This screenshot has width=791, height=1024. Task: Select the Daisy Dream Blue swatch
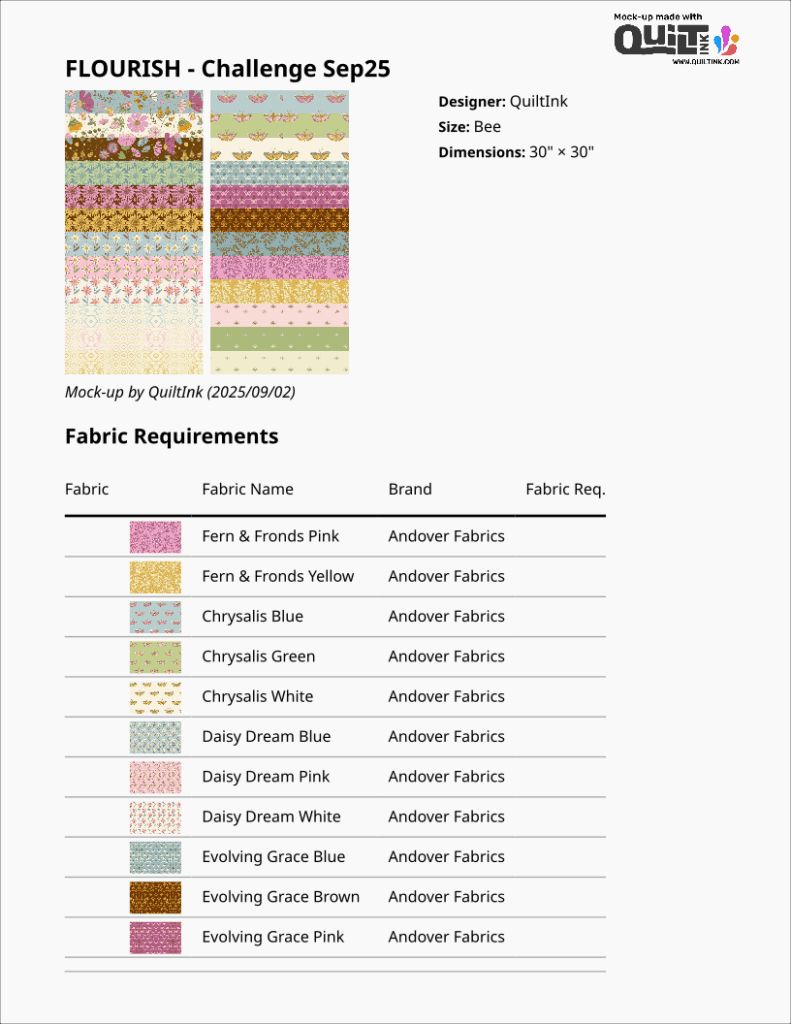[x=155, y=737]
